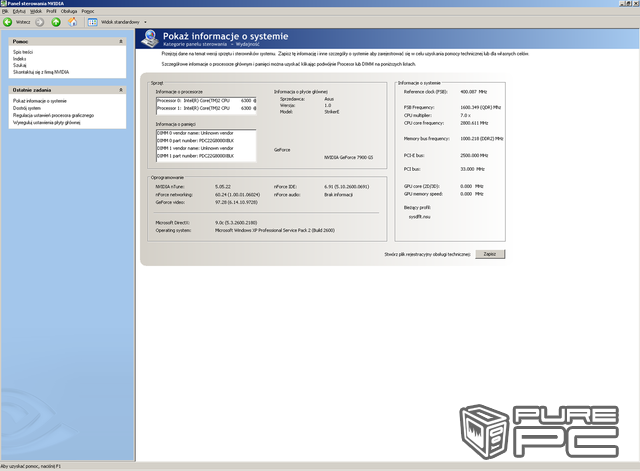Open the Szukaj help link

click(x=20, y=65)
